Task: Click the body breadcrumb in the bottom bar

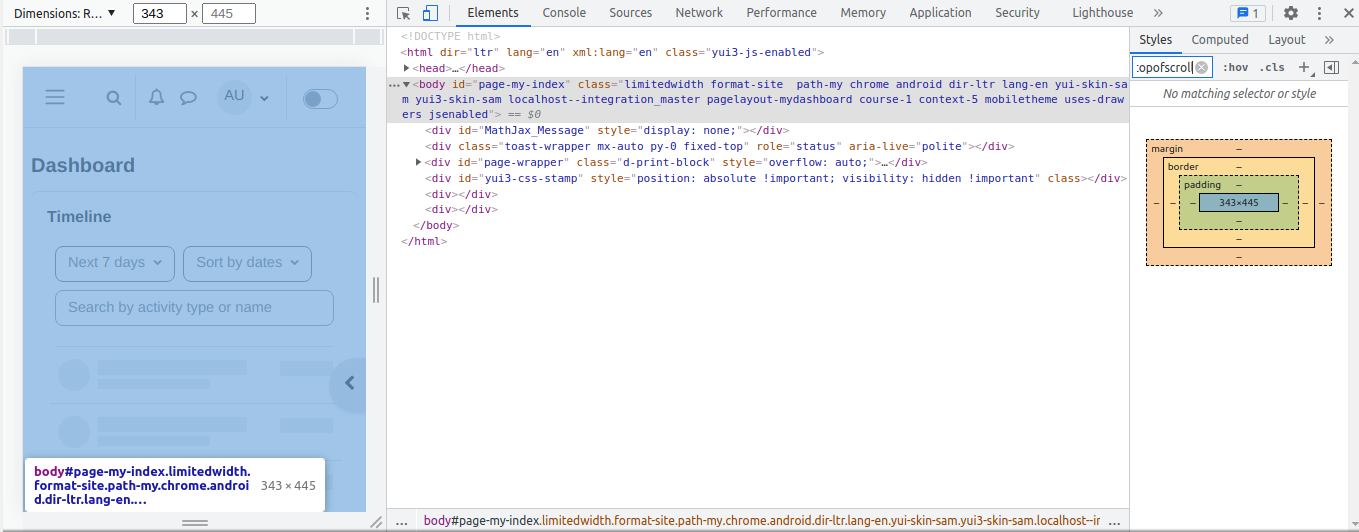Action: point(762,521)
